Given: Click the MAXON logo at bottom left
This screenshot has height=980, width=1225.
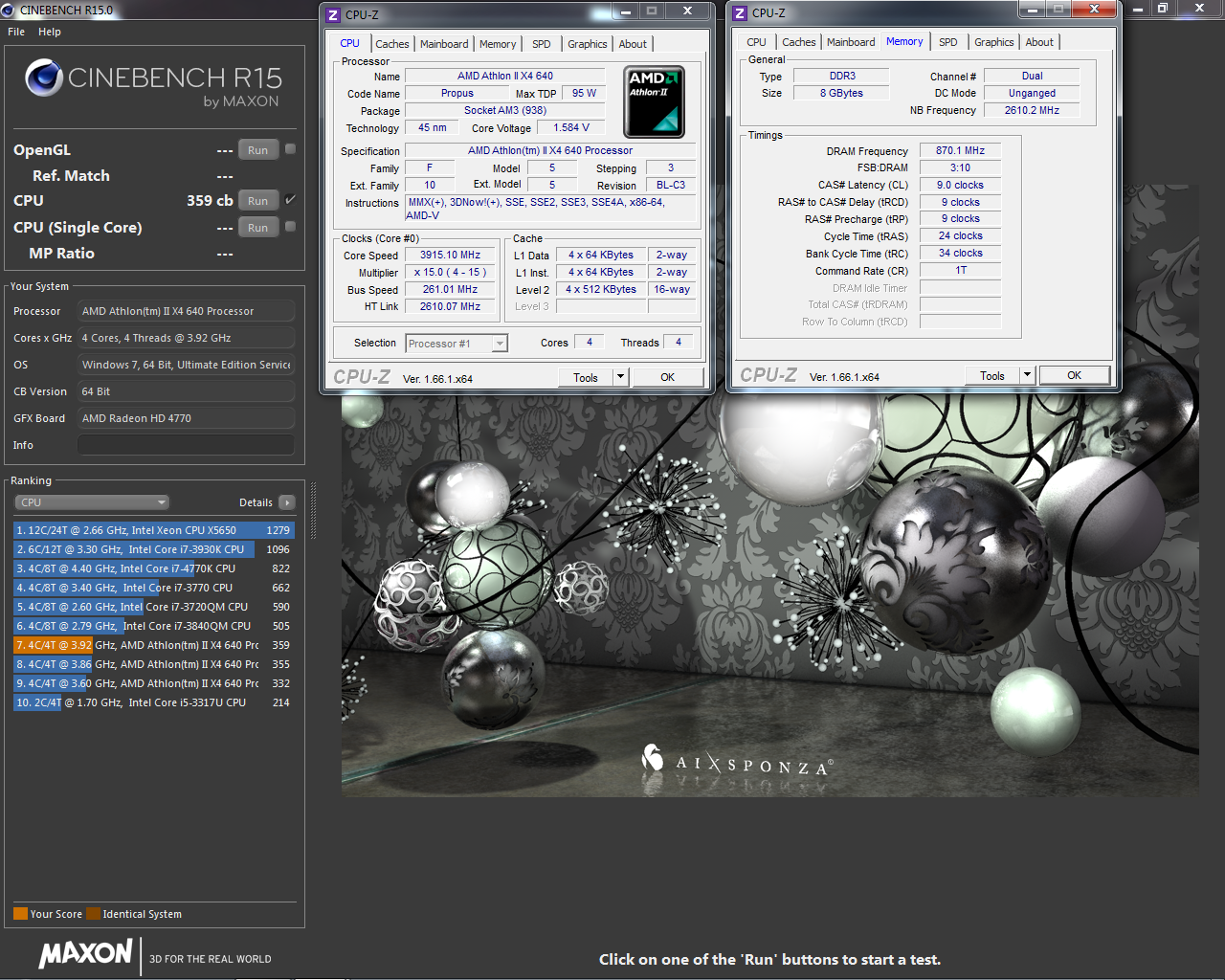Looking at the screenshot, I should 86,953.
